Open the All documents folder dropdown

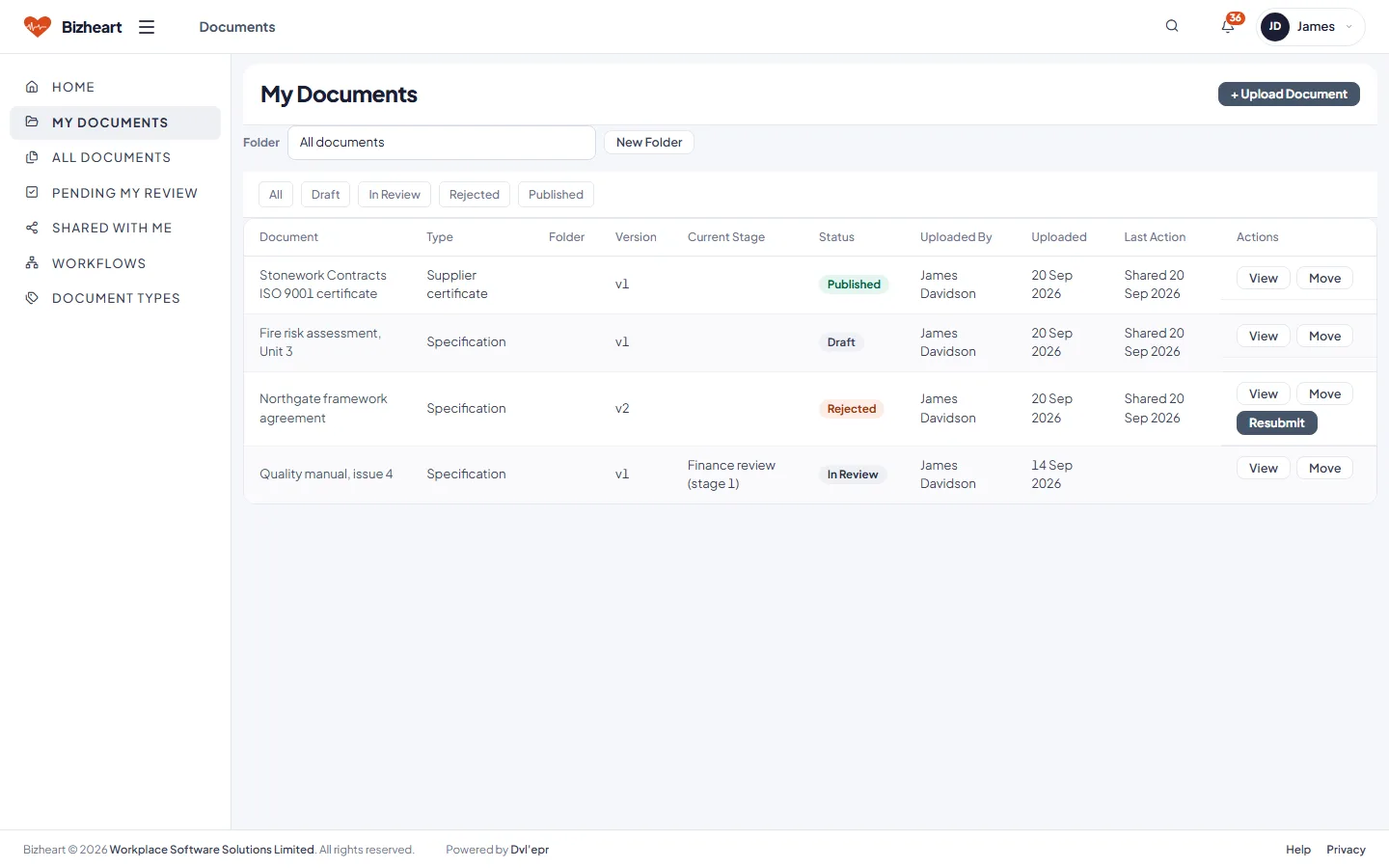(442, 143)
